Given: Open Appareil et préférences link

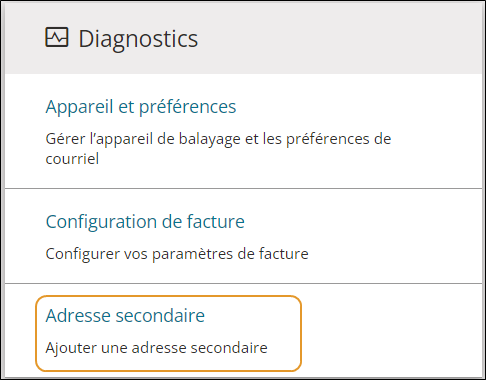Looking at the screenshot, I should tap(141, 107).
